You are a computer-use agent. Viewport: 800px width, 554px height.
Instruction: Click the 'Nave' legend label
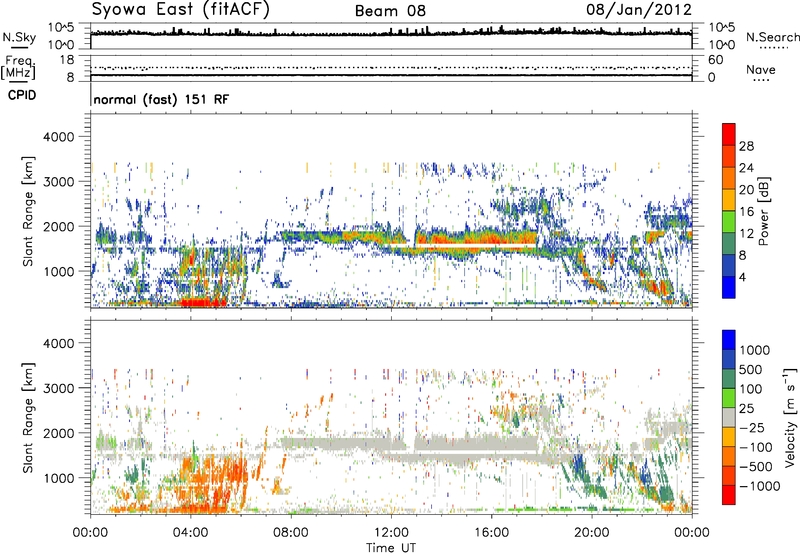coord(761,69)
